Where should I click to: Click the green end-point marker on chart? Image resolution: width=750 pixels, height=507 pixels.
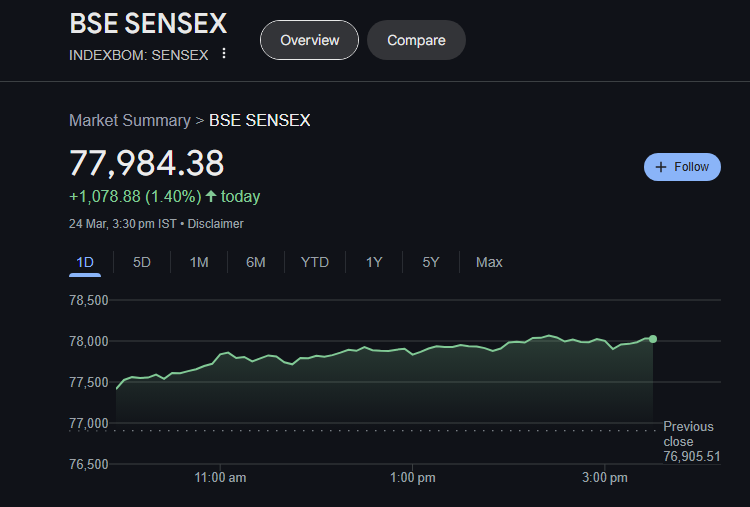(653, 339)
